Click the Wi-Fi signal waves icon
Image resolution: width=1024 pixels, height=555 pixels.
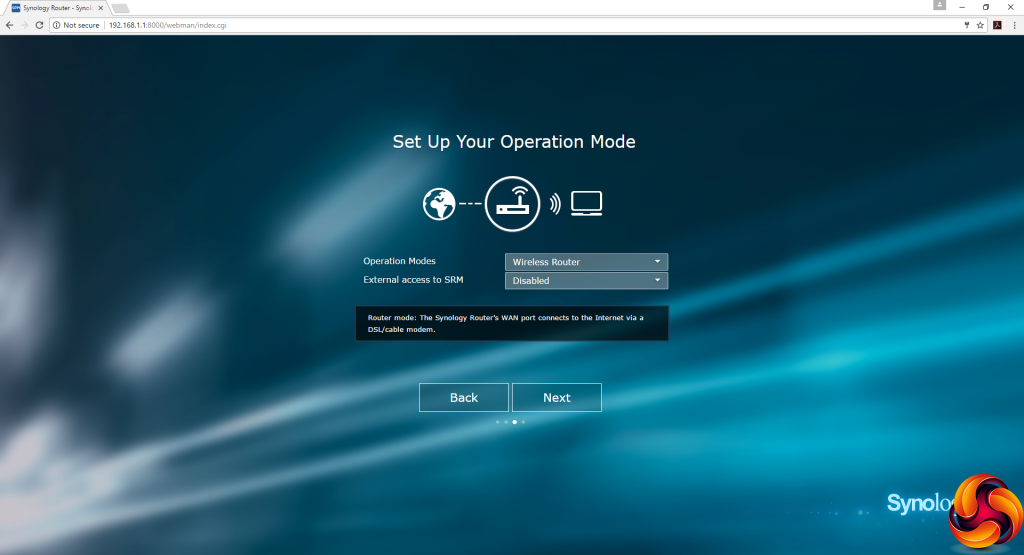click(x=555, y=204)
